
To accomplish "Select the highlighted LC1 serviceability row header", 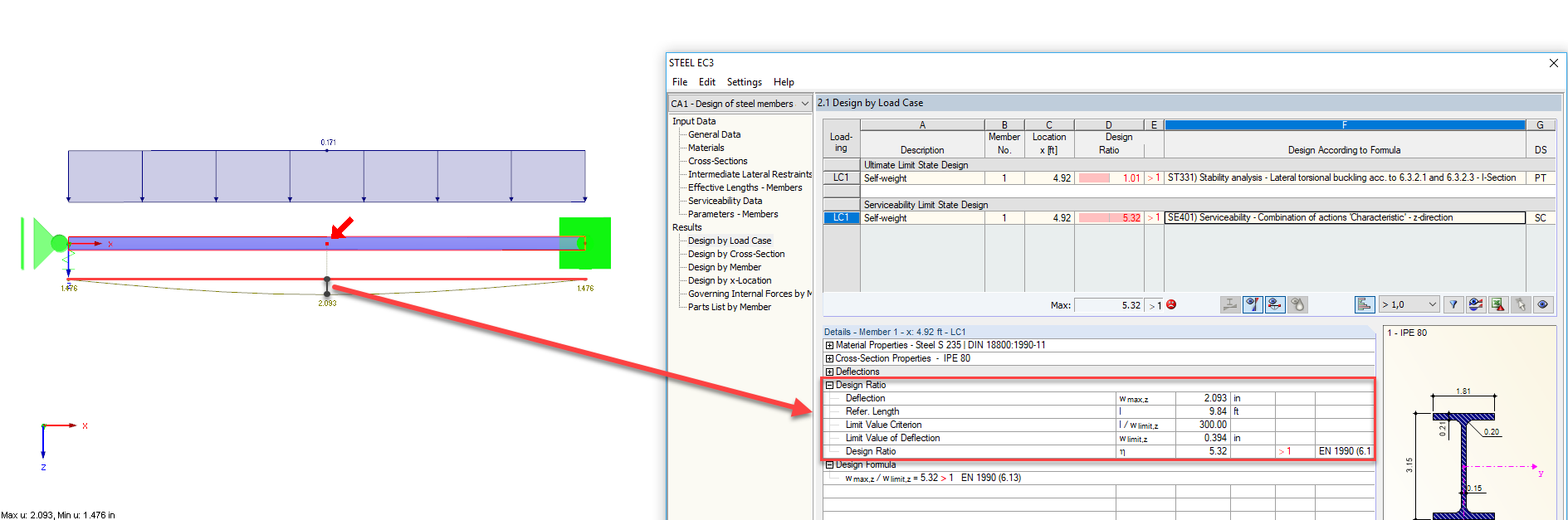I will click(841, 218).
